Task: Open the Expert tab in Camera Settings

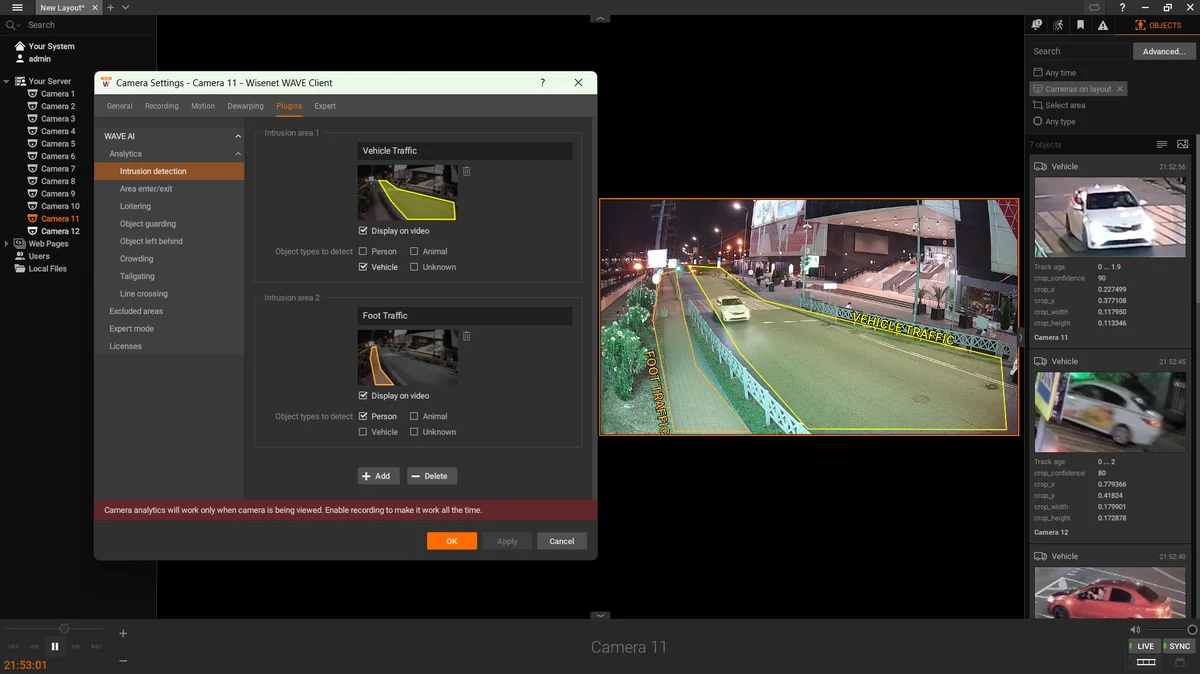Action: click(323, 105)
